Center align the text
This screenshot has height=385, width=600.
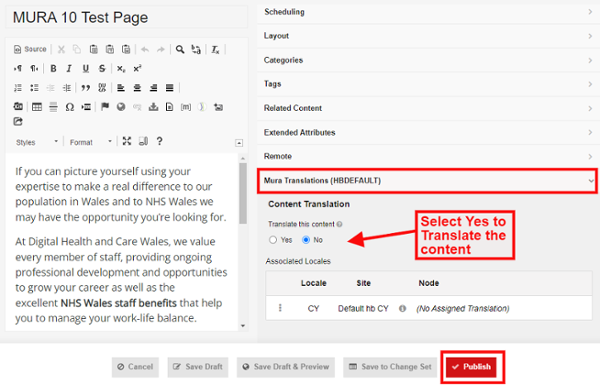pyautogui.click(x=137, y=88)
